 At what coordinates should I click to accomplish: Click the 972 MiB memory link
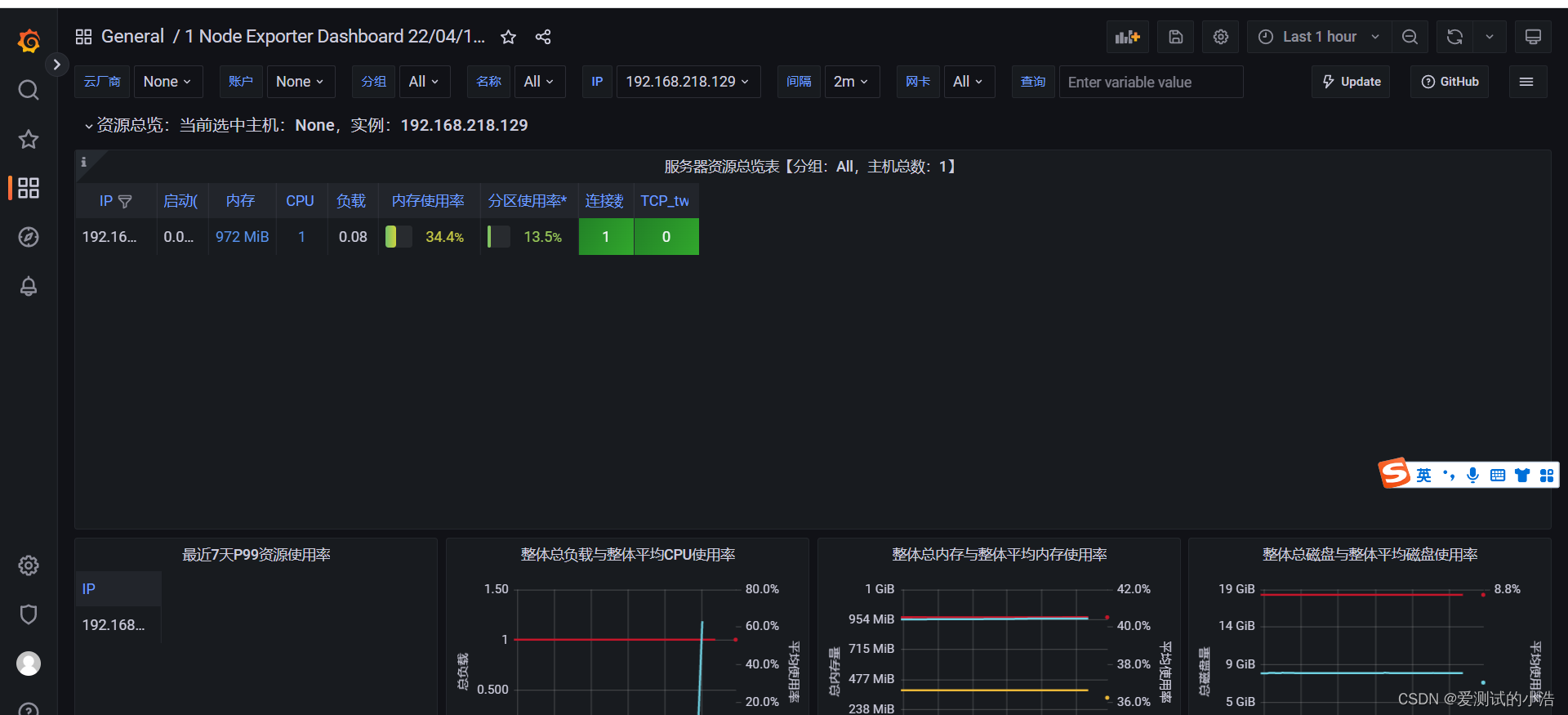[x=242, y=237]
